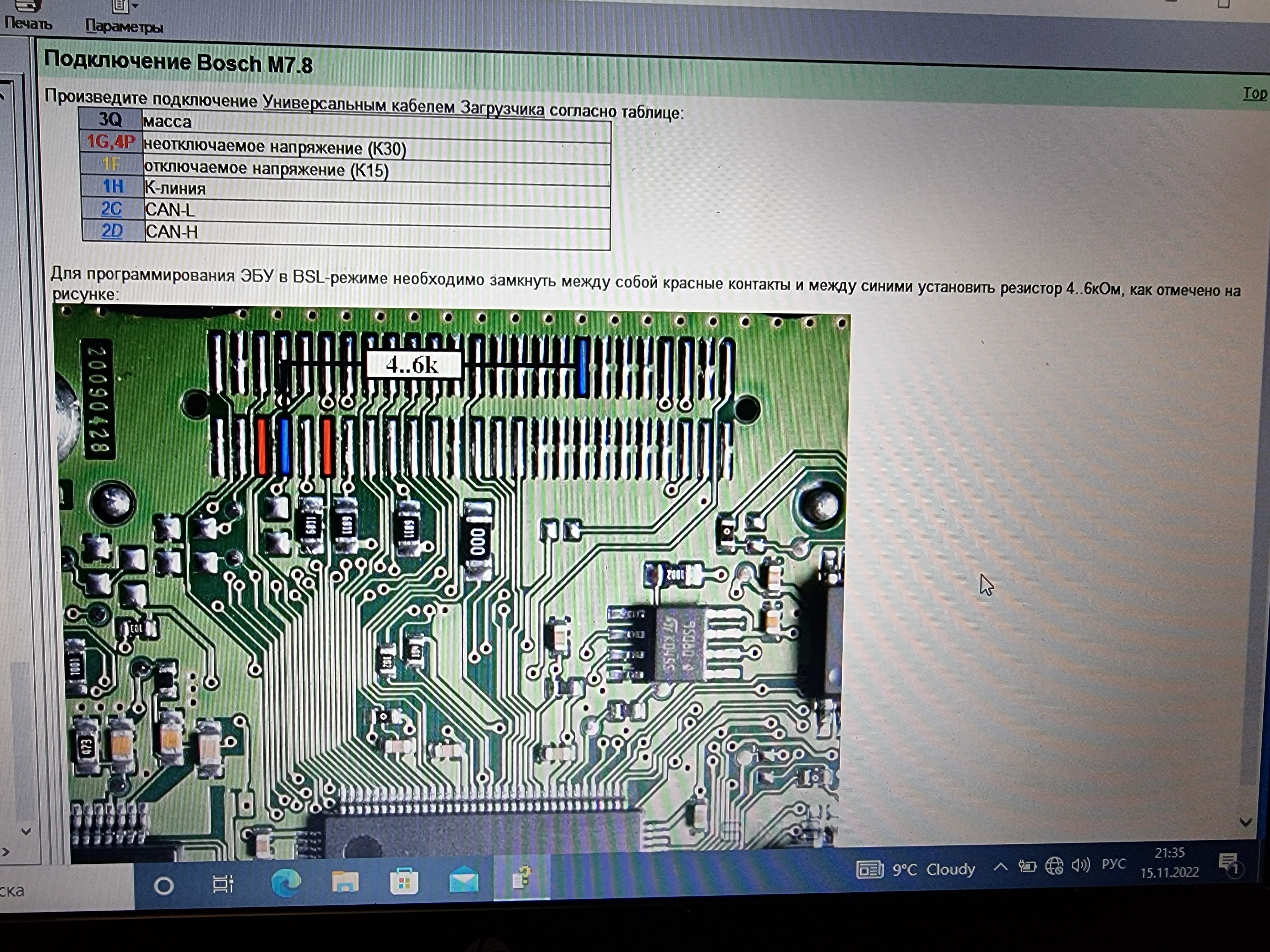Switch the РУС input language indicator
This screenshot has width=1270, height=952.
click(x=1113, y=864)
